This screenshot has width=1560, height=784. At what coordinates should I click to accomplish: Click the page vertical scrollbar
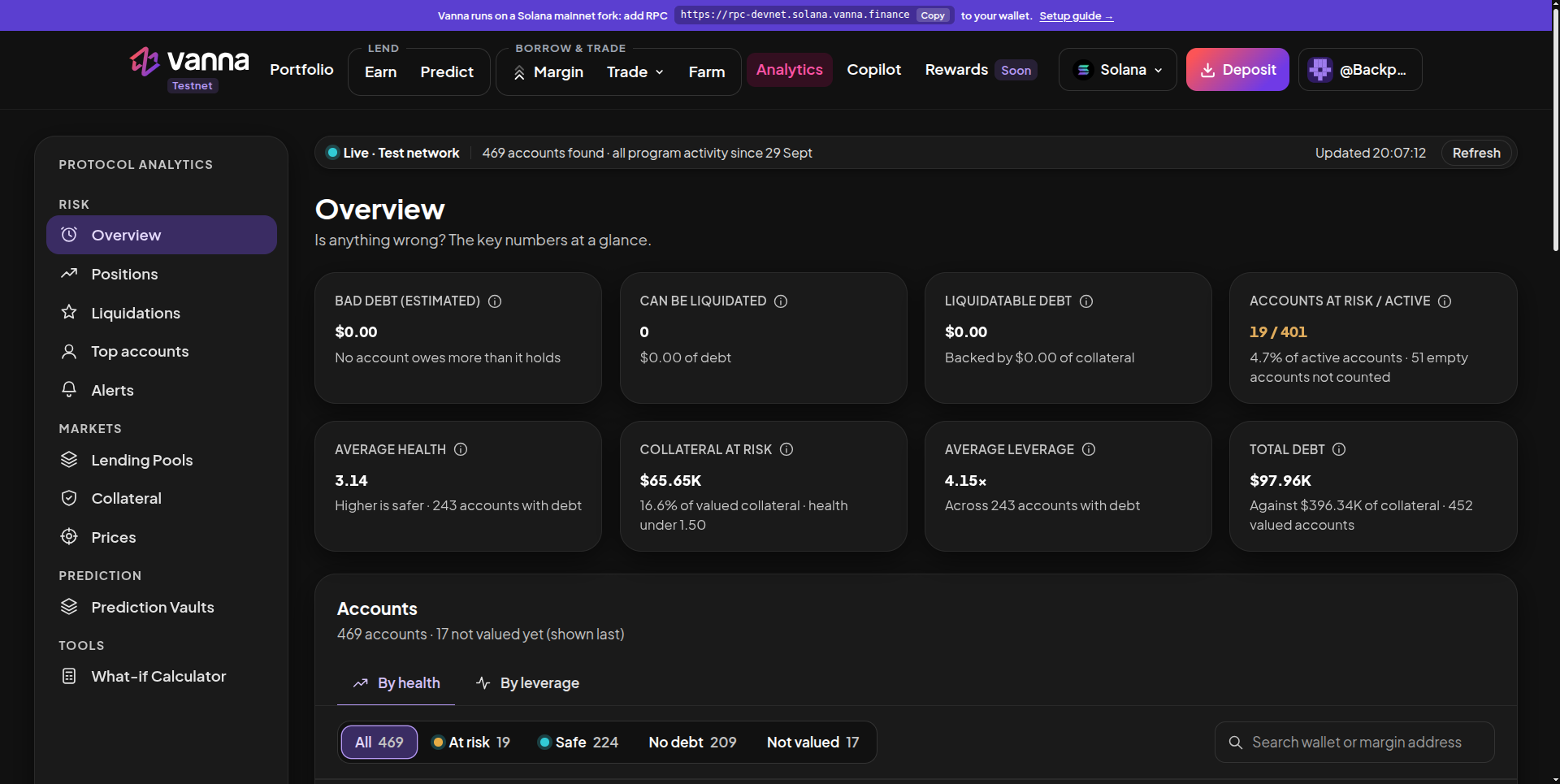tap(1555, 130)
